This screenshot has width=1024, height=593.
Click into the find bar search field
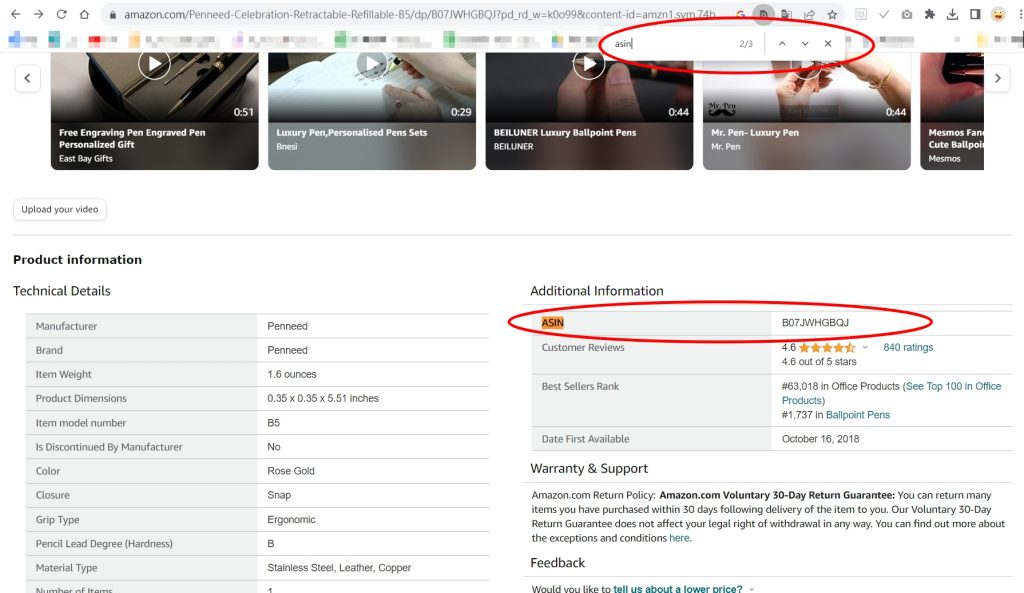[x=670, y=44]
